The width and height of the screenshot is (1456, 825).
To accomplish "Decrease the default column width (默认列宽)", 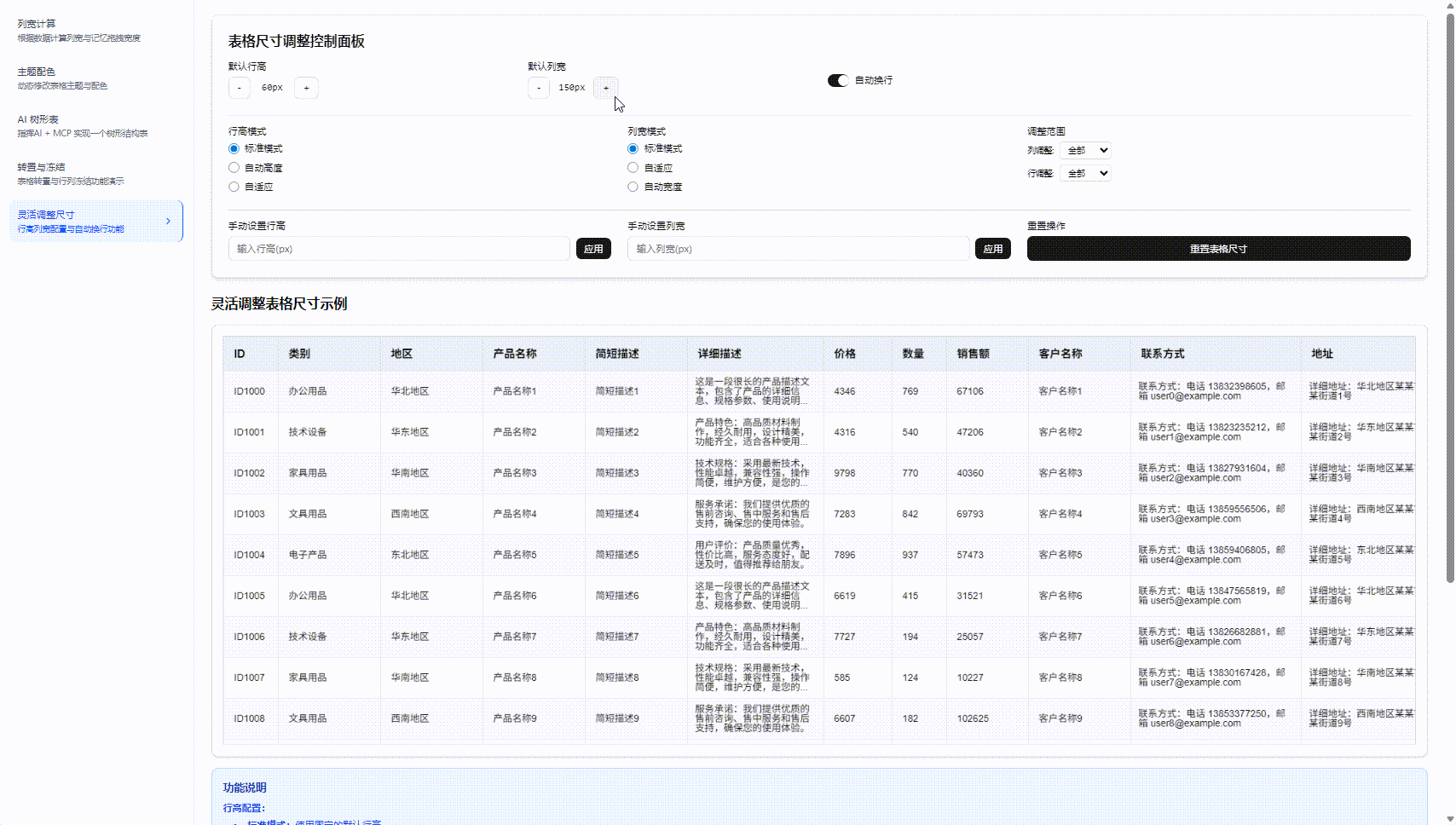I will 539,88.
